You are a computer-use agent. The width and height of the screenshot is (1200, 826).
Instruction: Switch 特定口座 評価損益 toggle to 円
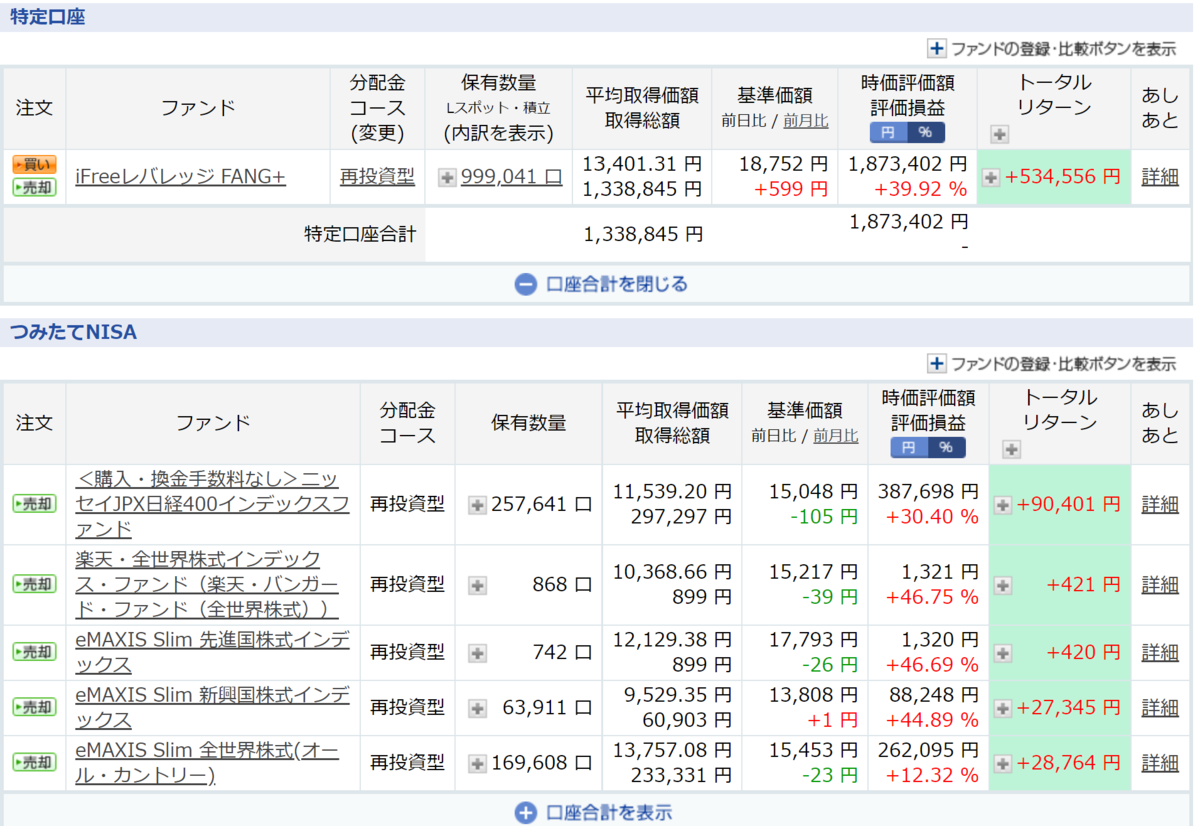888,133
